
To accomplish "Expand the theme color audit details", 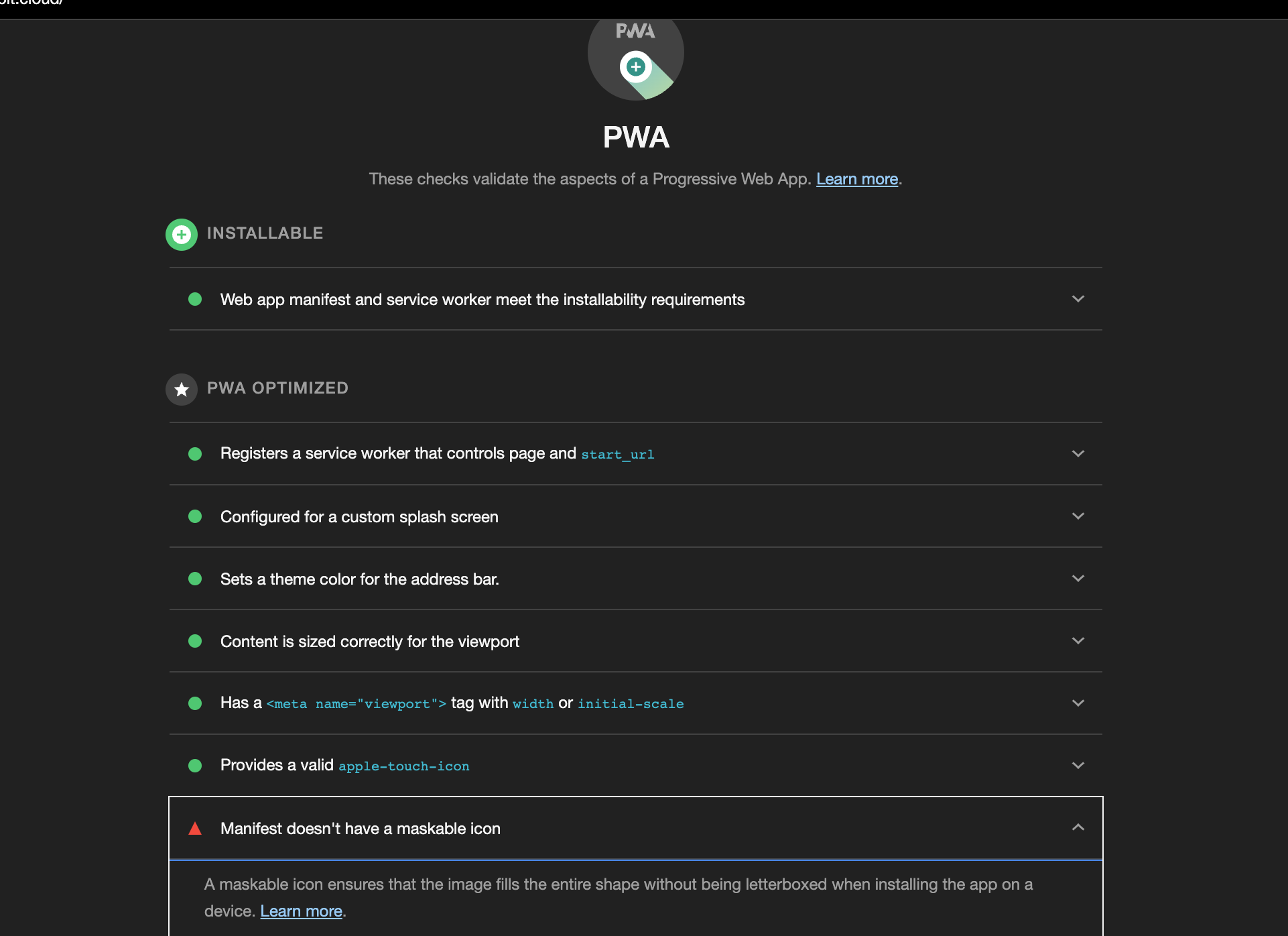I will click(x=1078, y=578).
